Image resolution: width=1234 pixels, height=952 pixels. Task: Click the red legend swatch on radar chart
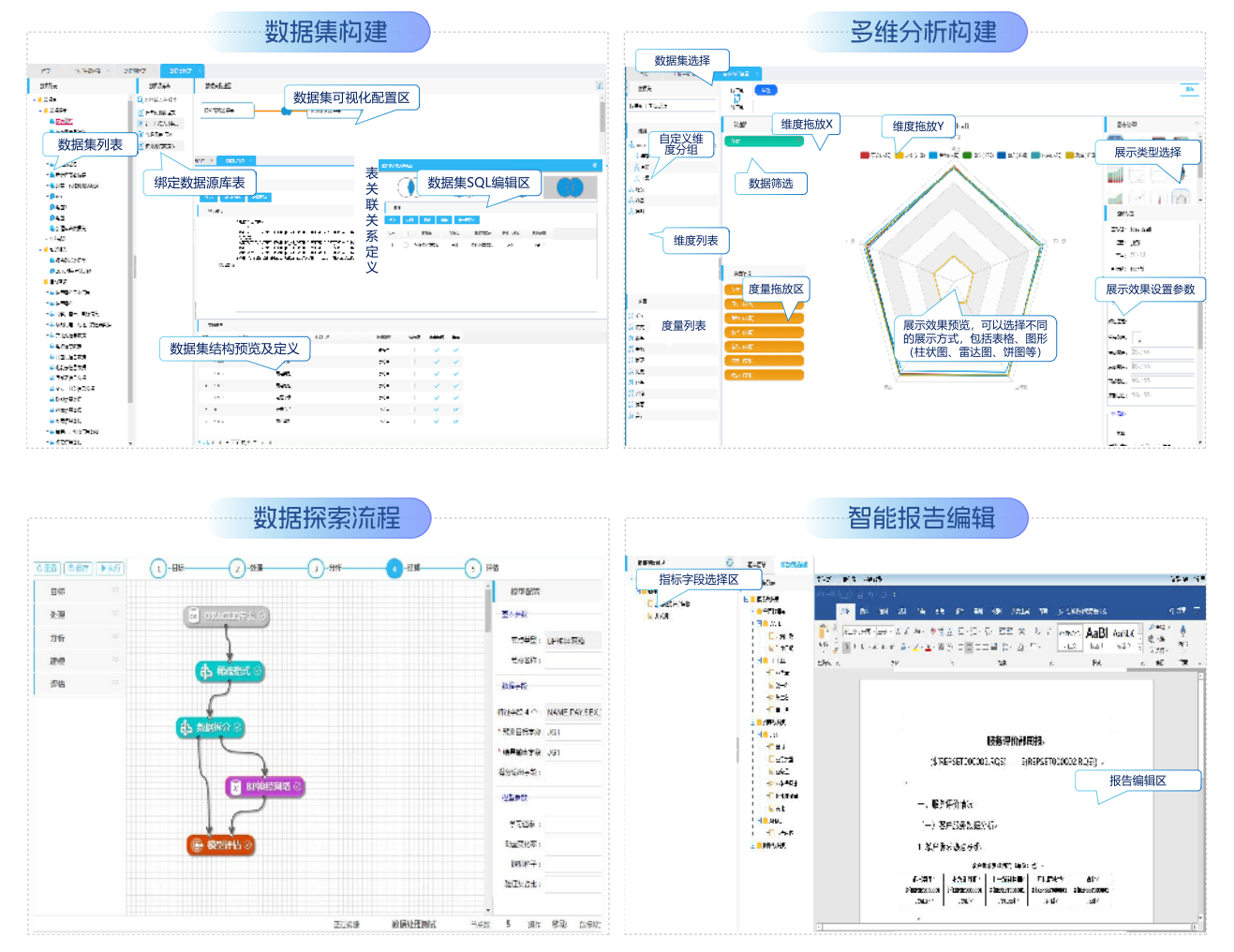(864, 156)
